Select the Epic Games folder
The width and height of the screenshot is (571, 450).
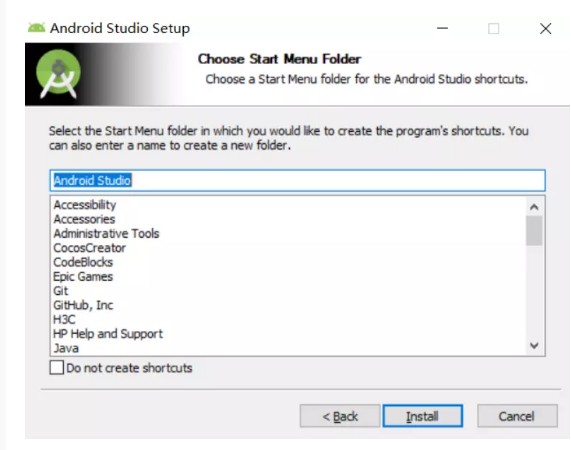tap(83, 277)
